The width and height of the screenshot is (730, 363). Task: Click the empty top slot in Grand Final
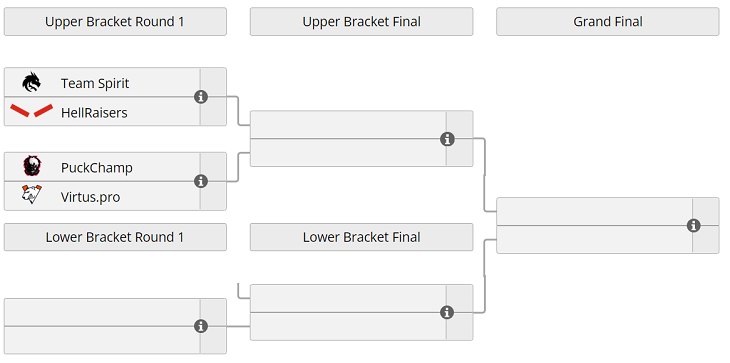pos(595,212)
